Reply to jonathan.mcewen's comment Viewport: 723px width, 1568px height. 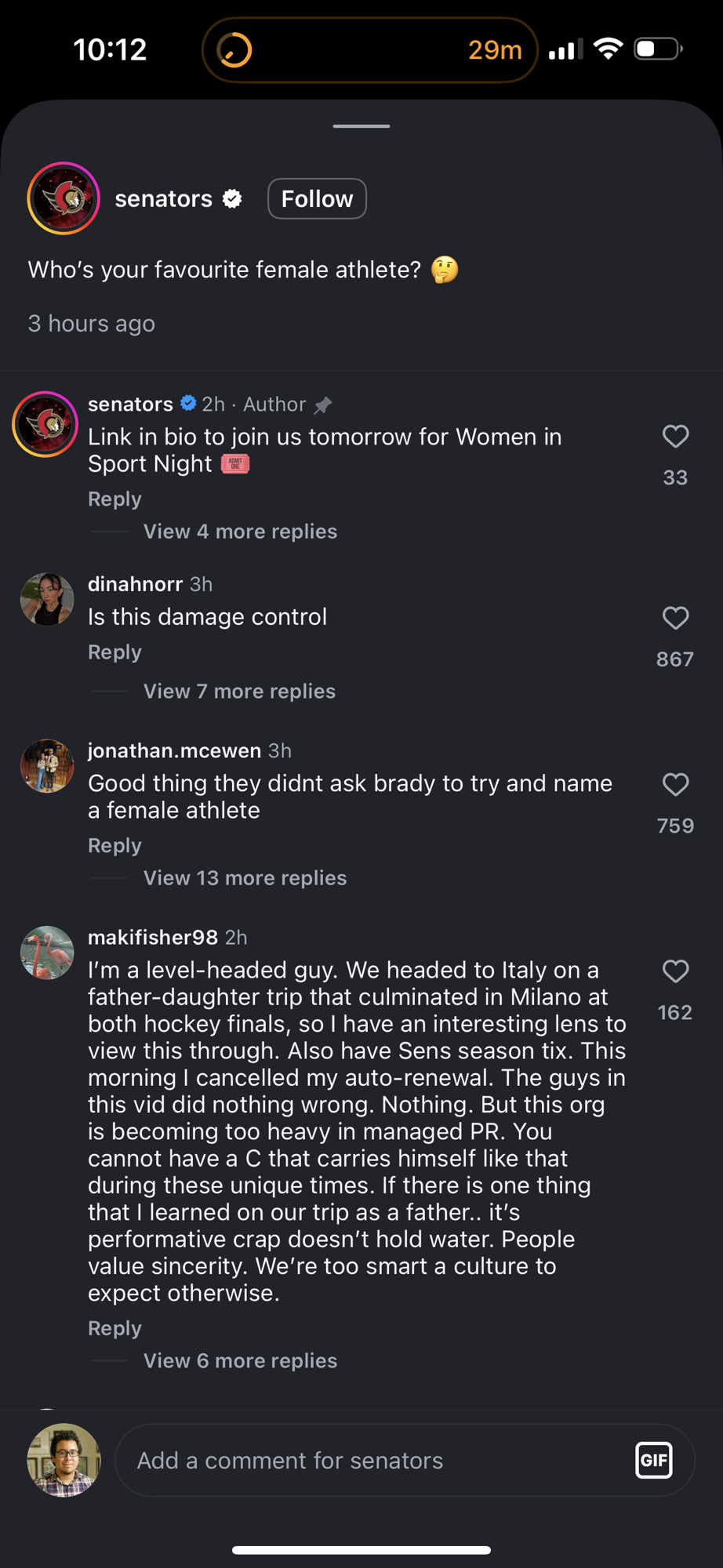[114, 846]
